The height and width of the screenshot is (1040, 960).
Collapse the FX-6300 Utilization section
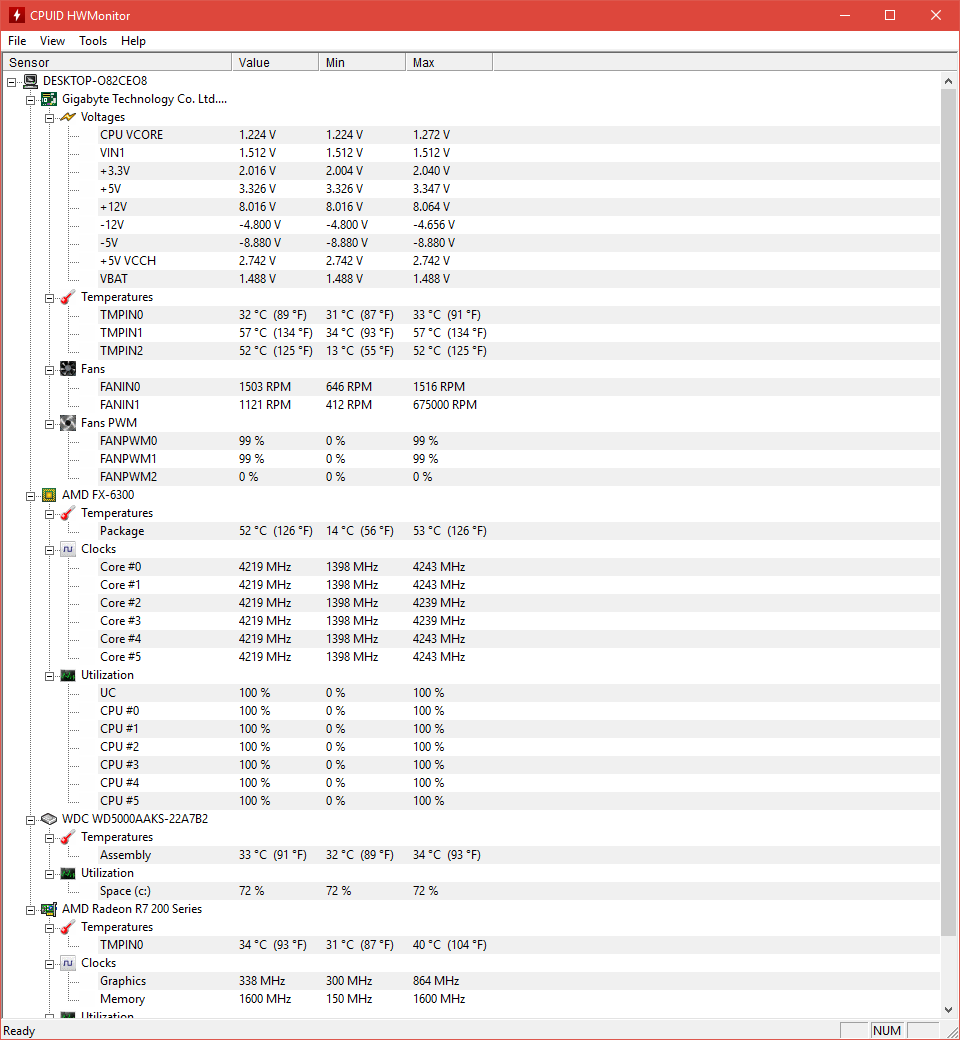pyautogui.click(x=49, y=677)
